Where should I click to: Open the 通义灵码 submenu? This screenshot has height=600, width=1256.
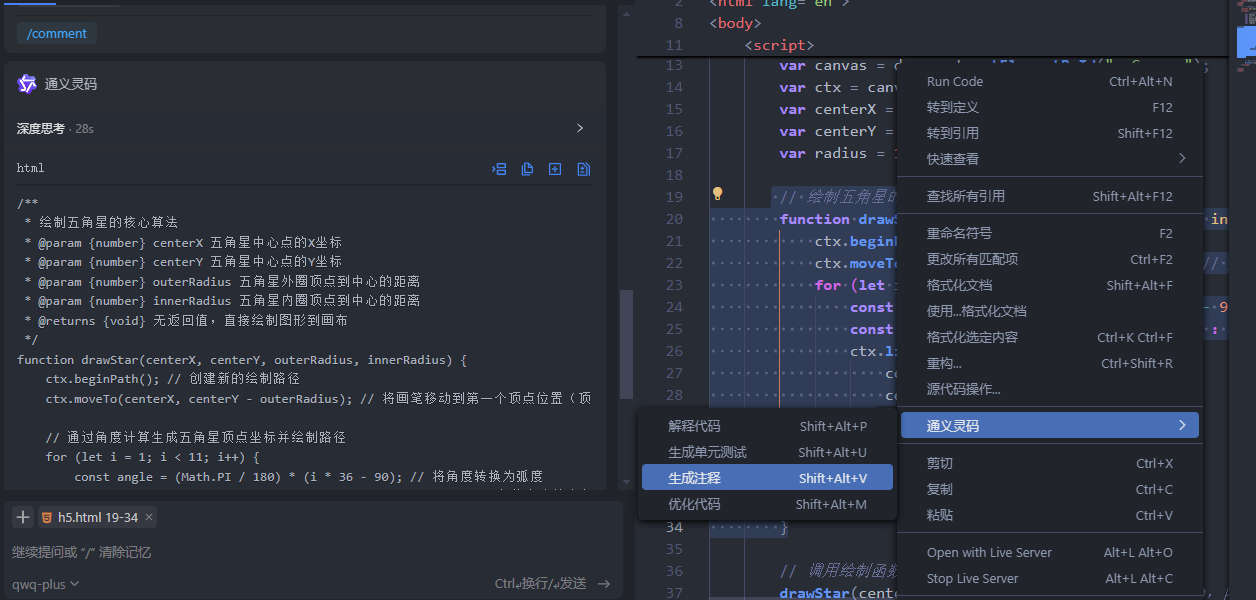[x=1049, y=426]
